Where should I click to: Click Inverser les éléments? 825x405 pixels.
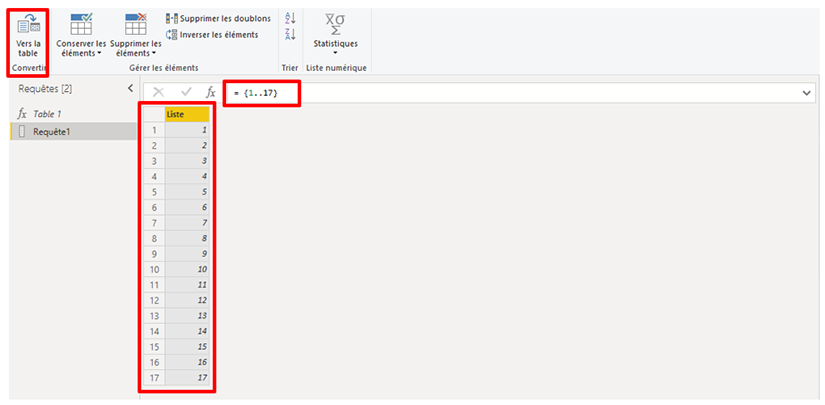[211, 34]
